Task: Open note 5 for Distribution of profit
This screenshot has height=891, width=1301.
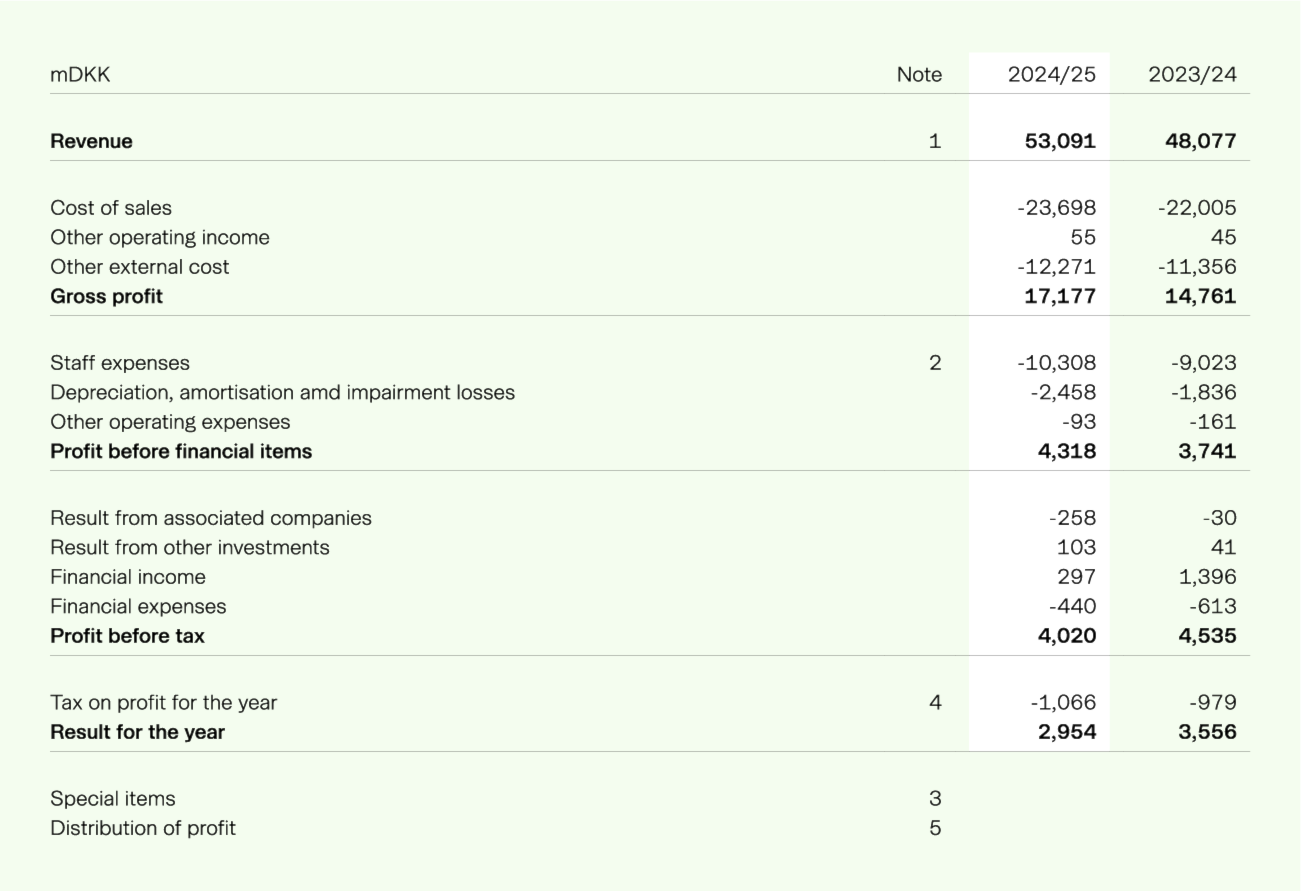Action: [x=934, y=828]
